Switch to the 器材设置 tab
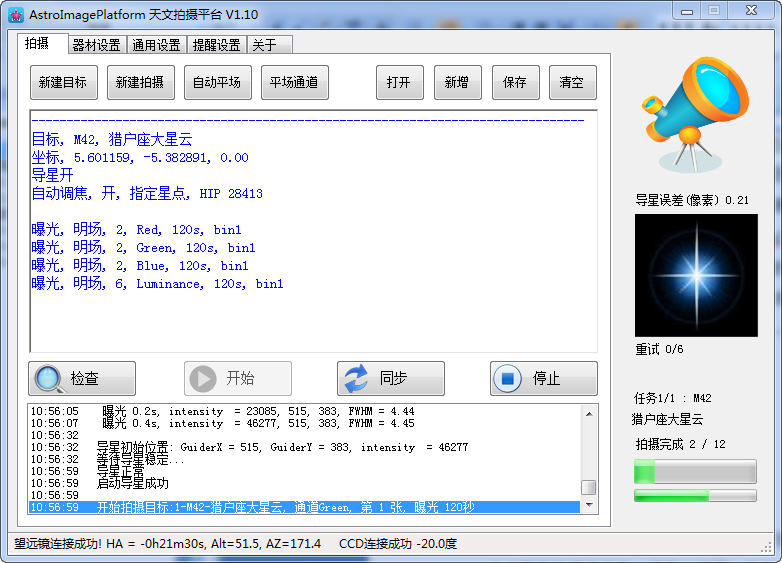 tap(96, 45)
